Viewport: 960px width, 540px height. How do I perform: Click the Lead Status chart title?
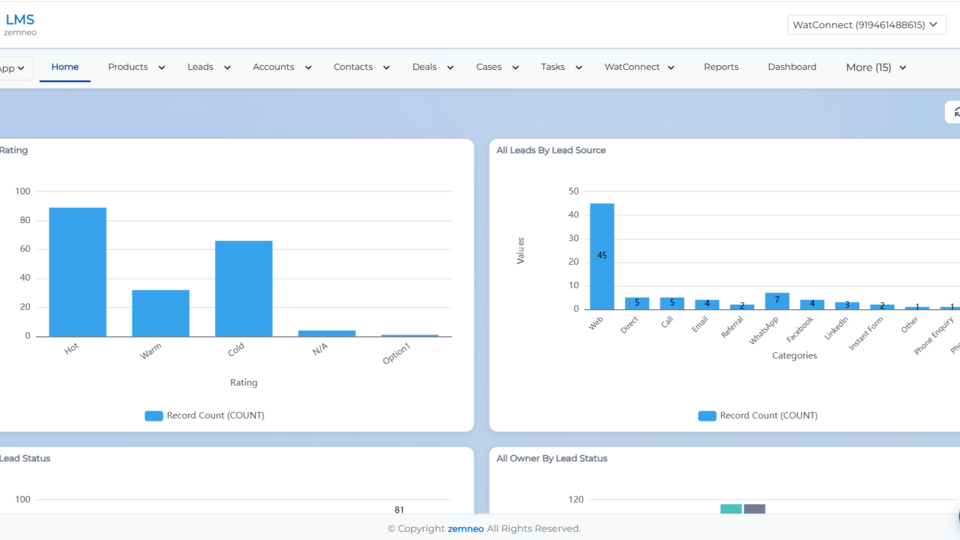tap(25, 458)
